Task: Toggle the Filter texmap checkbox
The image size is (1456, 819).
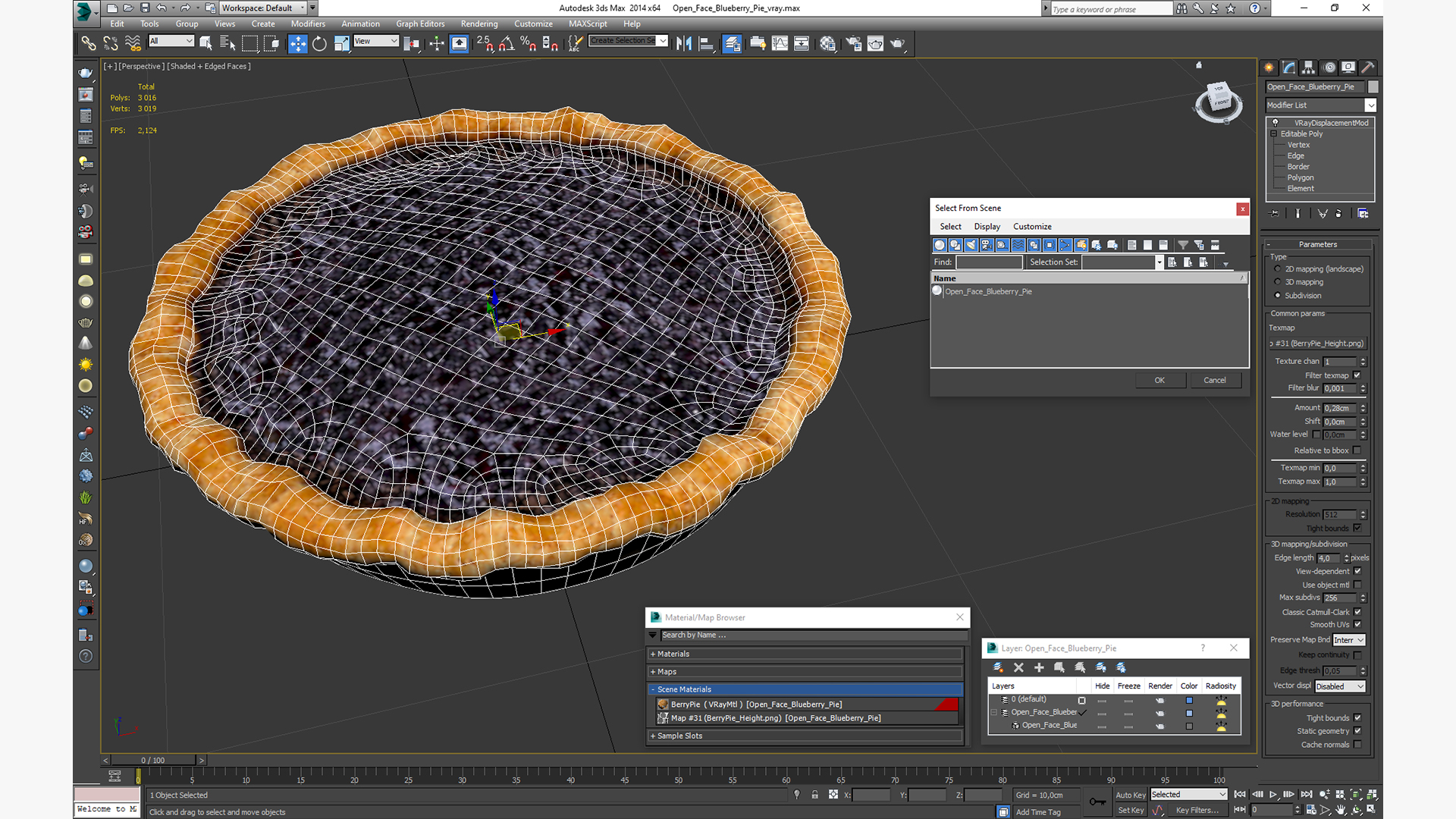Action: pyautogui.click(x=1357, y=375)
